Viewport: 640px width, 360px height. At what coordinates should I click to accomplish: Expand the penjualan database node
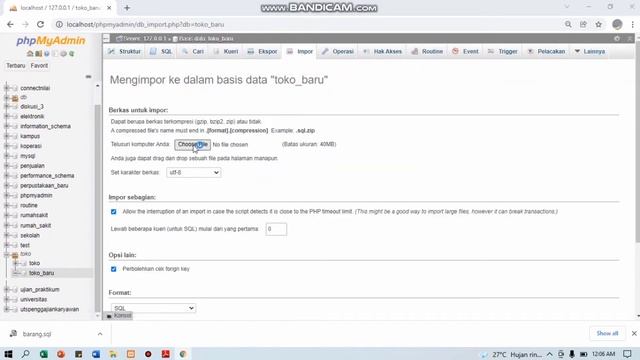click(x=6, y=166)
